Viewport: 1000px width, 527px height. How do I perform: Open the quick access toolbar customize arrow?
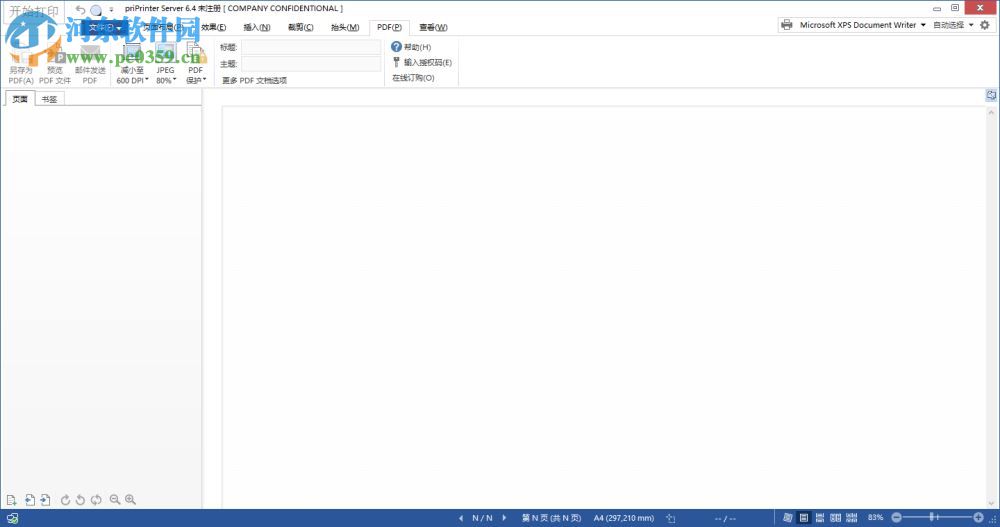(x=111, y=10)
